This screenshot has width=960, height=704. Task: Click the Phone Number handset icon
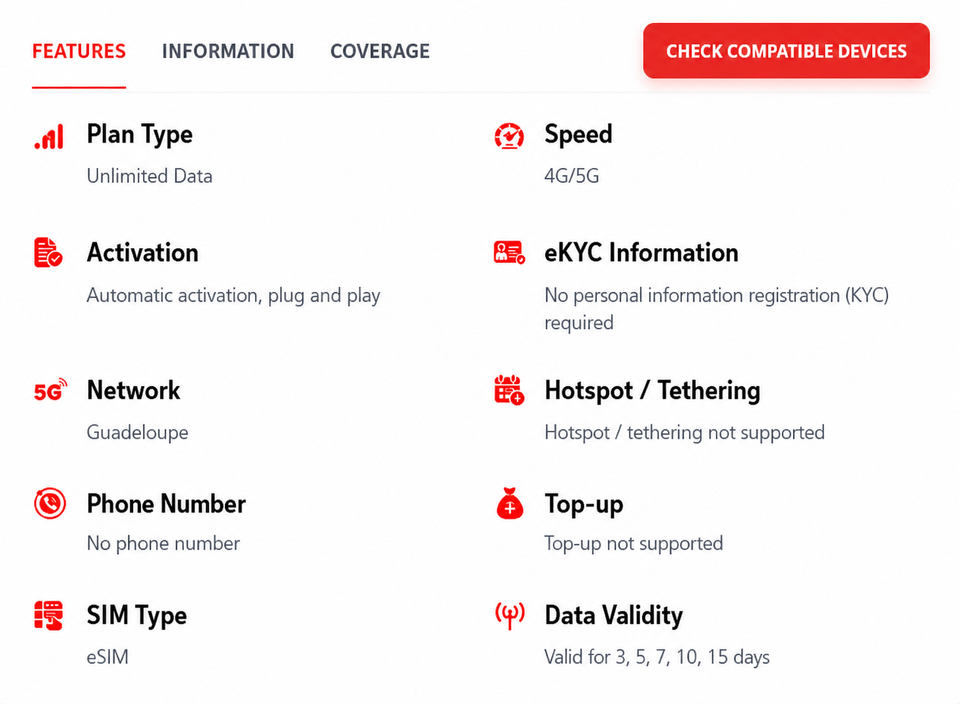coord(50,503)
